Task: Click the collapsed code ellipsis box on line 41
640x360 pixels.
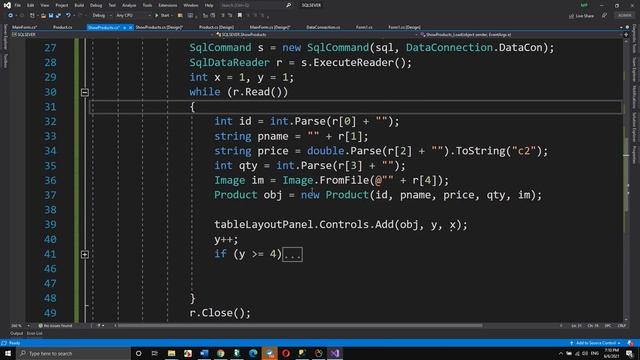Action: pos(293,255)
